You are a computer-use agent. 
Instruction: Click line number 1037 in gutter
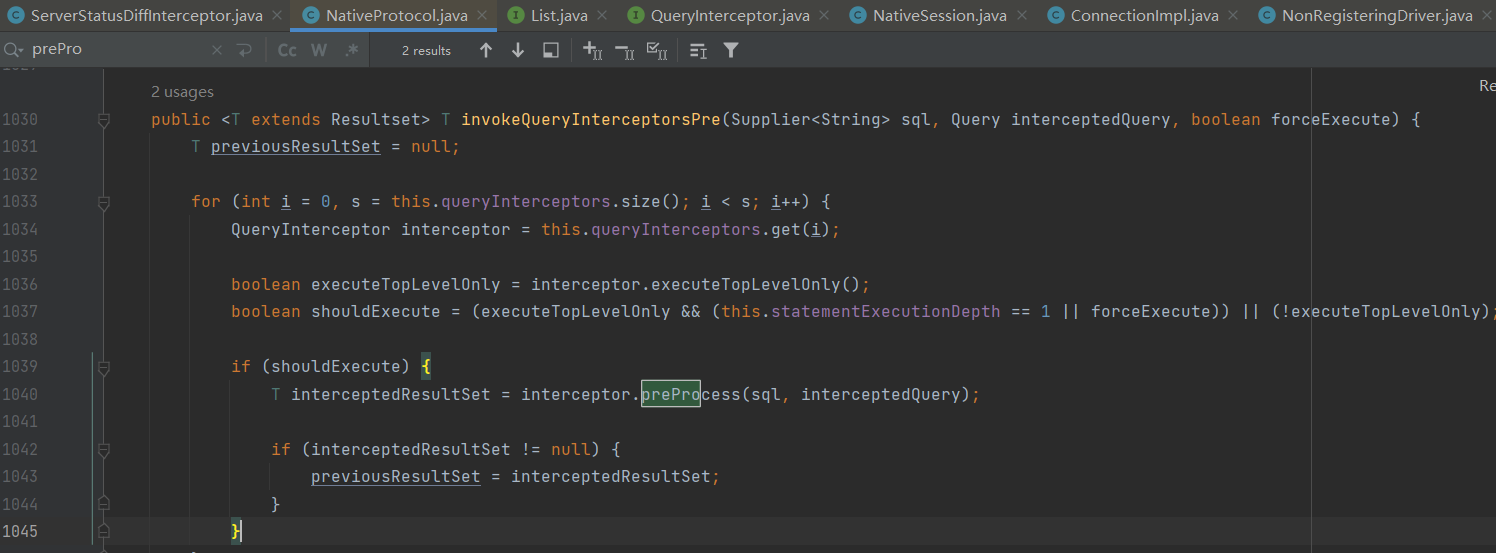click(x=20, y=312)
